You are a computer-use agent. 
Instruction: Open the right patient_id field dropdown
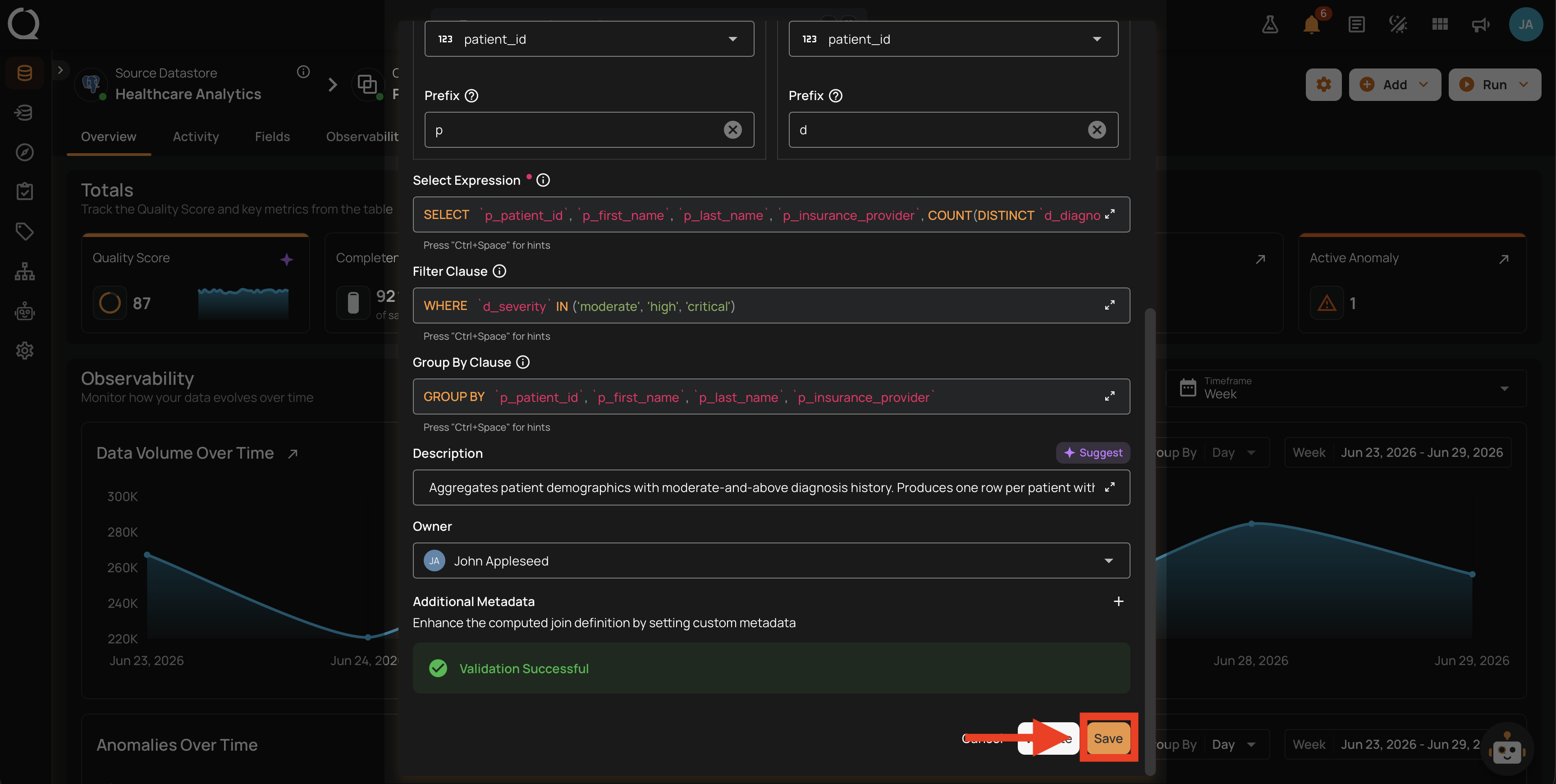click(x=953, y=39)
